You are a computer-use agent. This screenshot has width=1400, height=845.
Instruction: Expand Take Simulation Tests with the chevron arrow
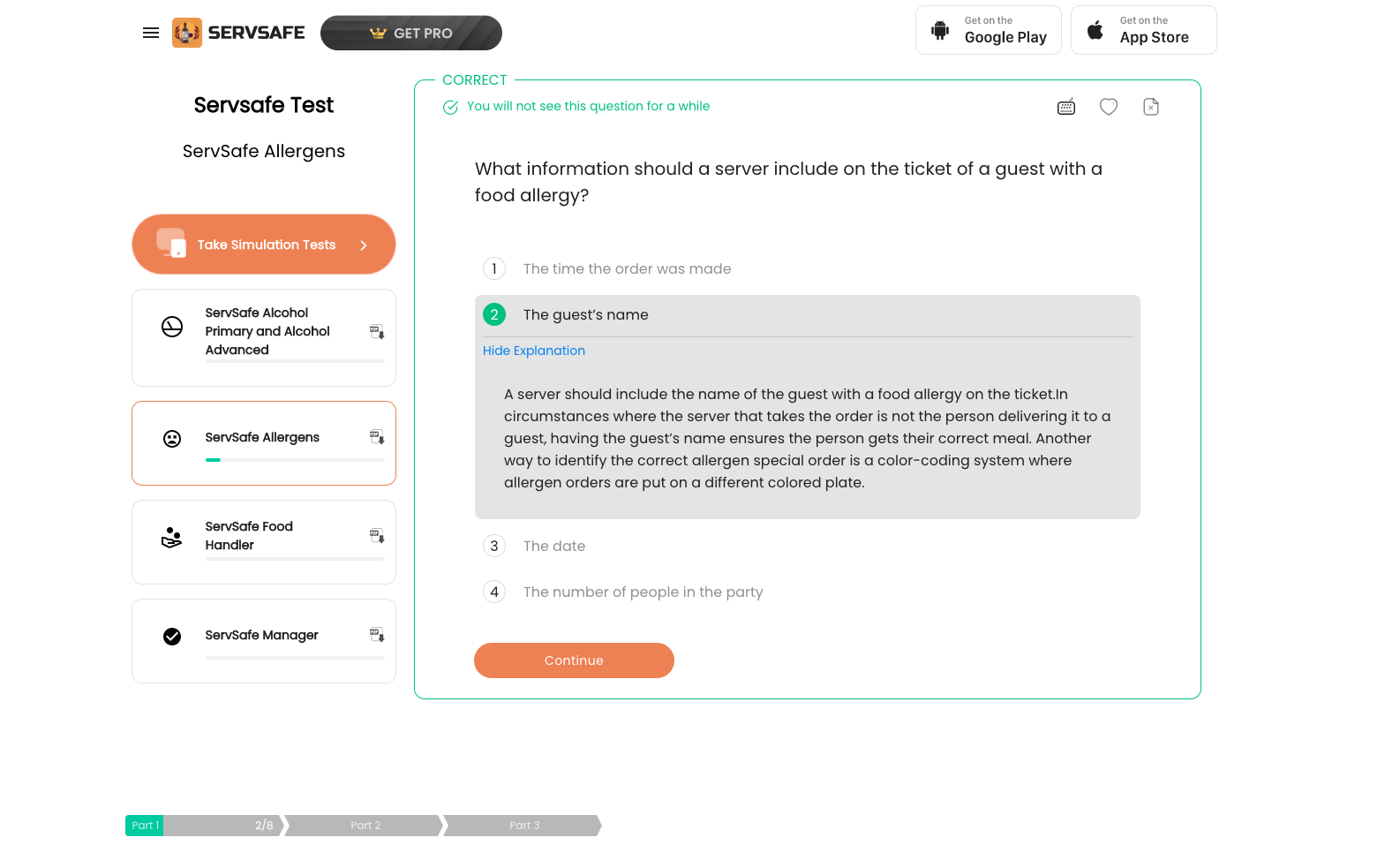(x=364, y=245)
